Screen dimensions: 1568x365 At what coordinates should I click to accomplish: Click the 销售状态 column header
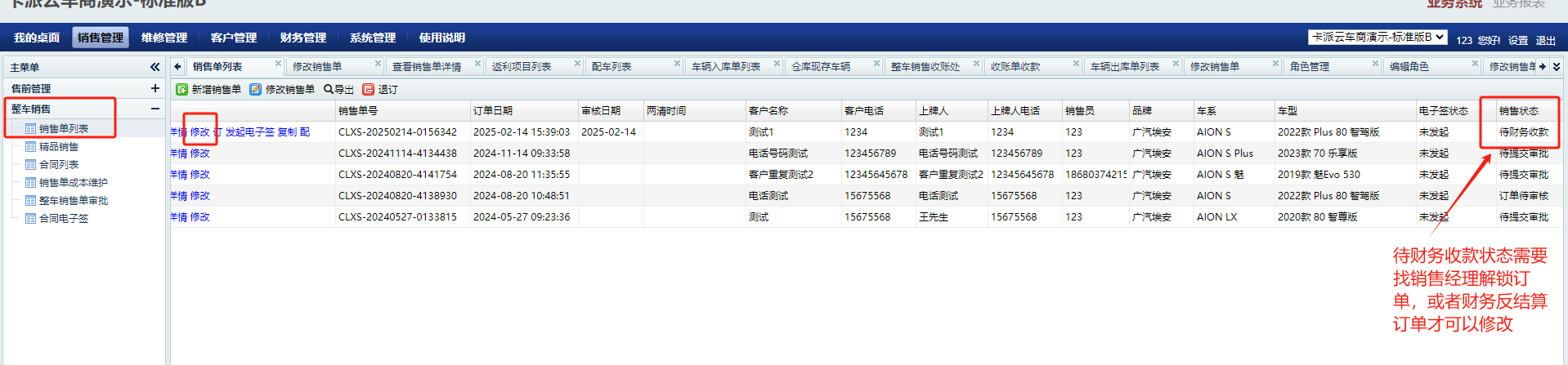click(x=1518, y=111)
